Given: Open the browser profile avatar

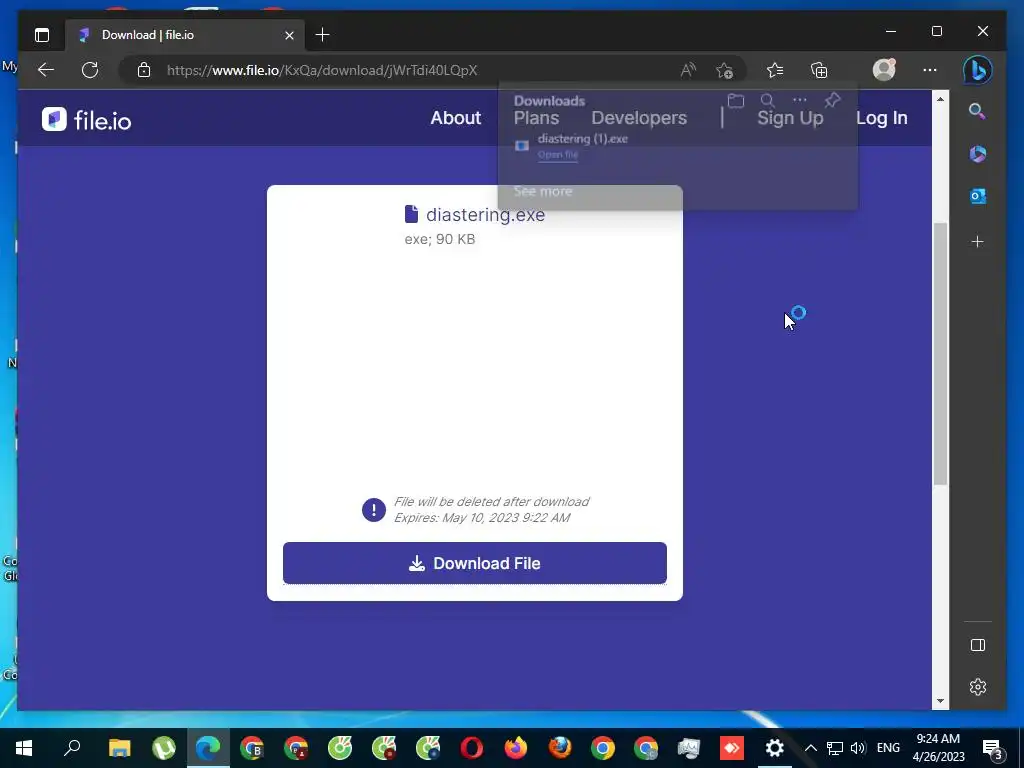Looking at the screenshot, I should [x=884, y=69].
